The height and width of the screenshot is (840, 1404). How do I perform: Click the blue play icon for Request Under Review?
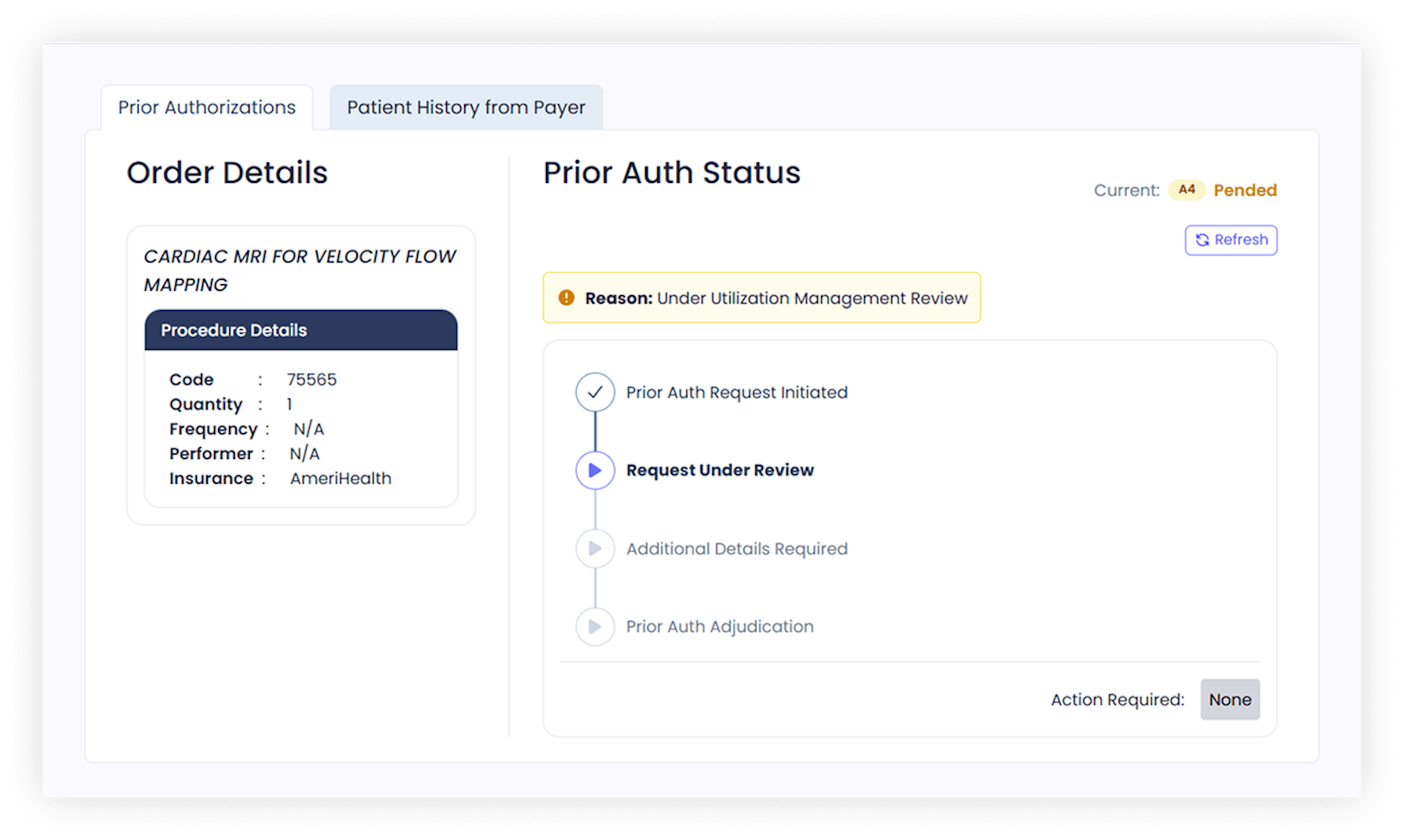[595, 470]
